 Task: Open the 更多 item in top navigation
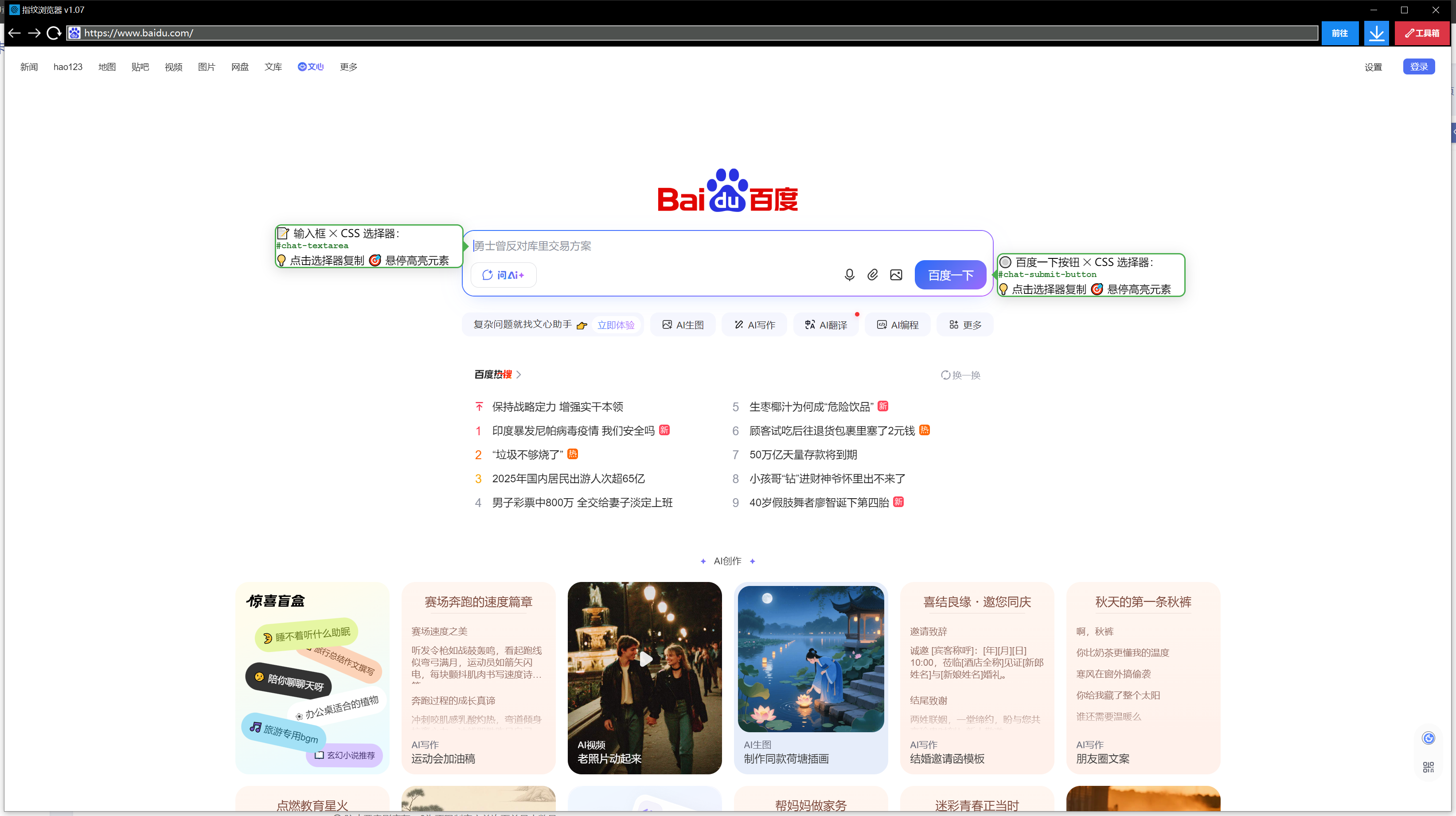[x=348, y=66]
